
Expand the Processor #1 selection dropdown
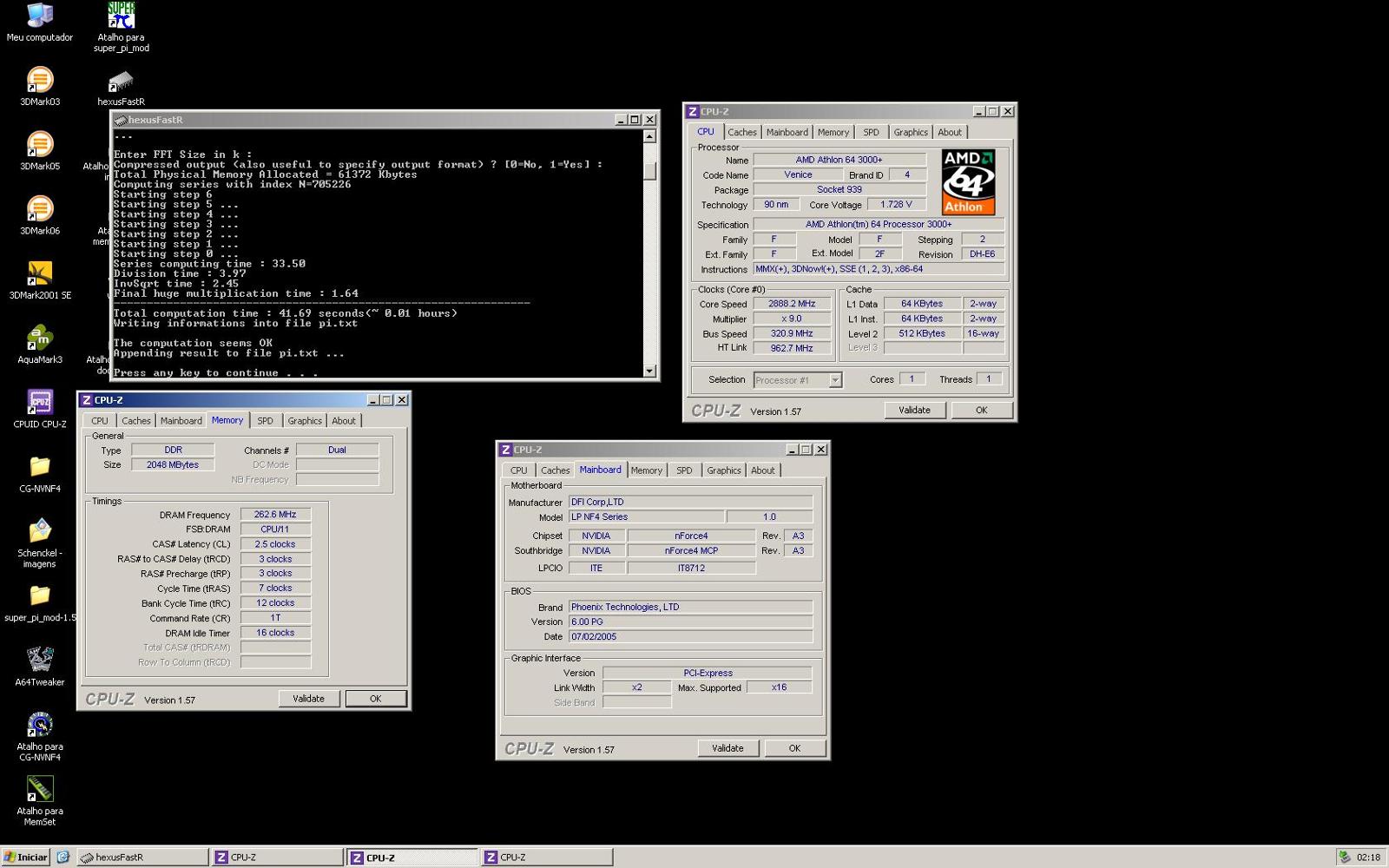tap(835, 380)
